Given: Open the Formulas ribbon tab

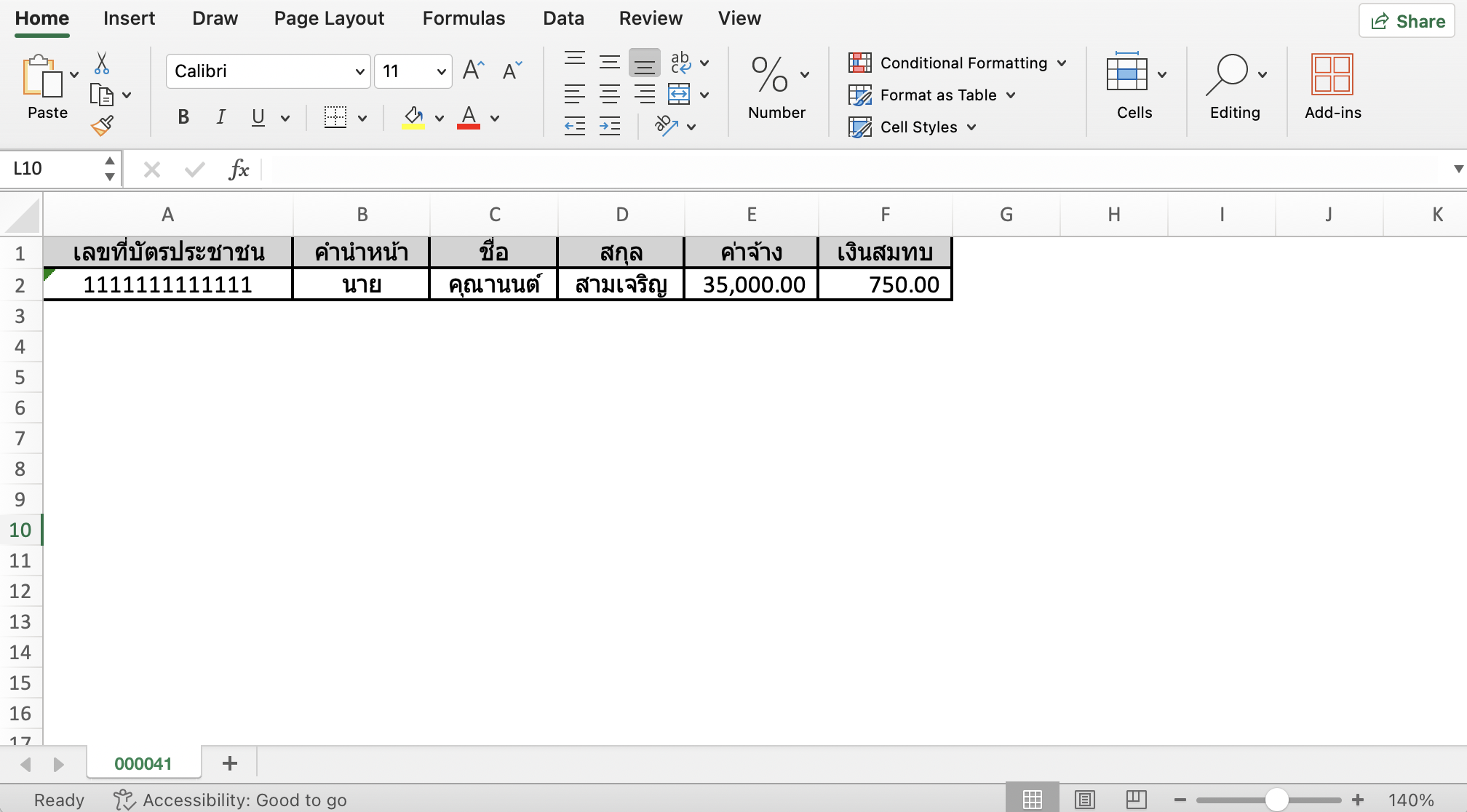Looking at the screenshot, I should tap(464, 18).
